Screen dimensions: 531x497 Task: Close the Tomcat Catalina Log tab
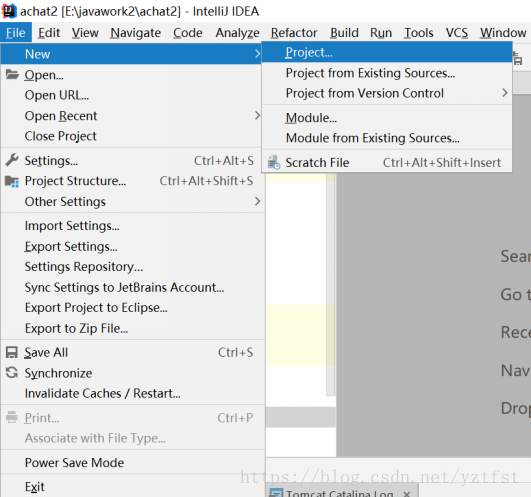[x=407, y=494]
